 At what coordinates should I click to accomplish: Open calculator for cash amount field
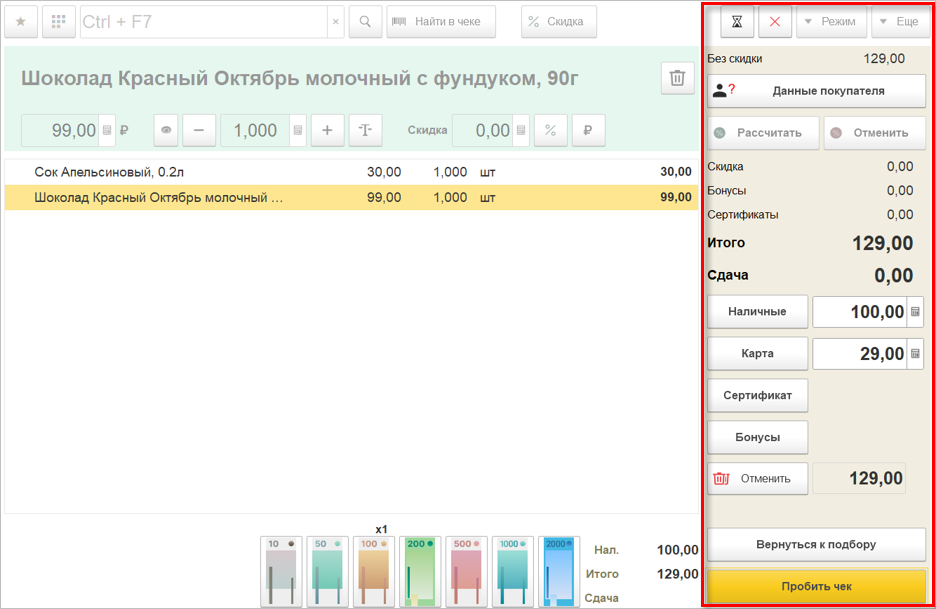[915, 312]
